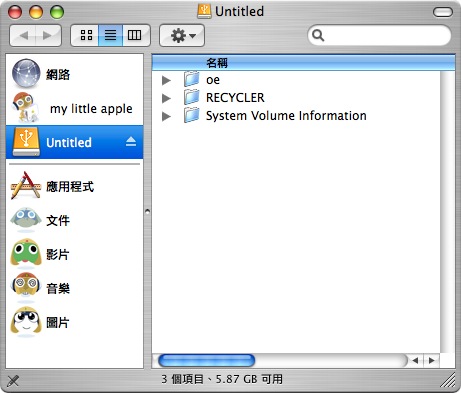Image resolution: width=461 pixels, height=393 pixels.
Task: Click the search field
Action: click(379, 35)
